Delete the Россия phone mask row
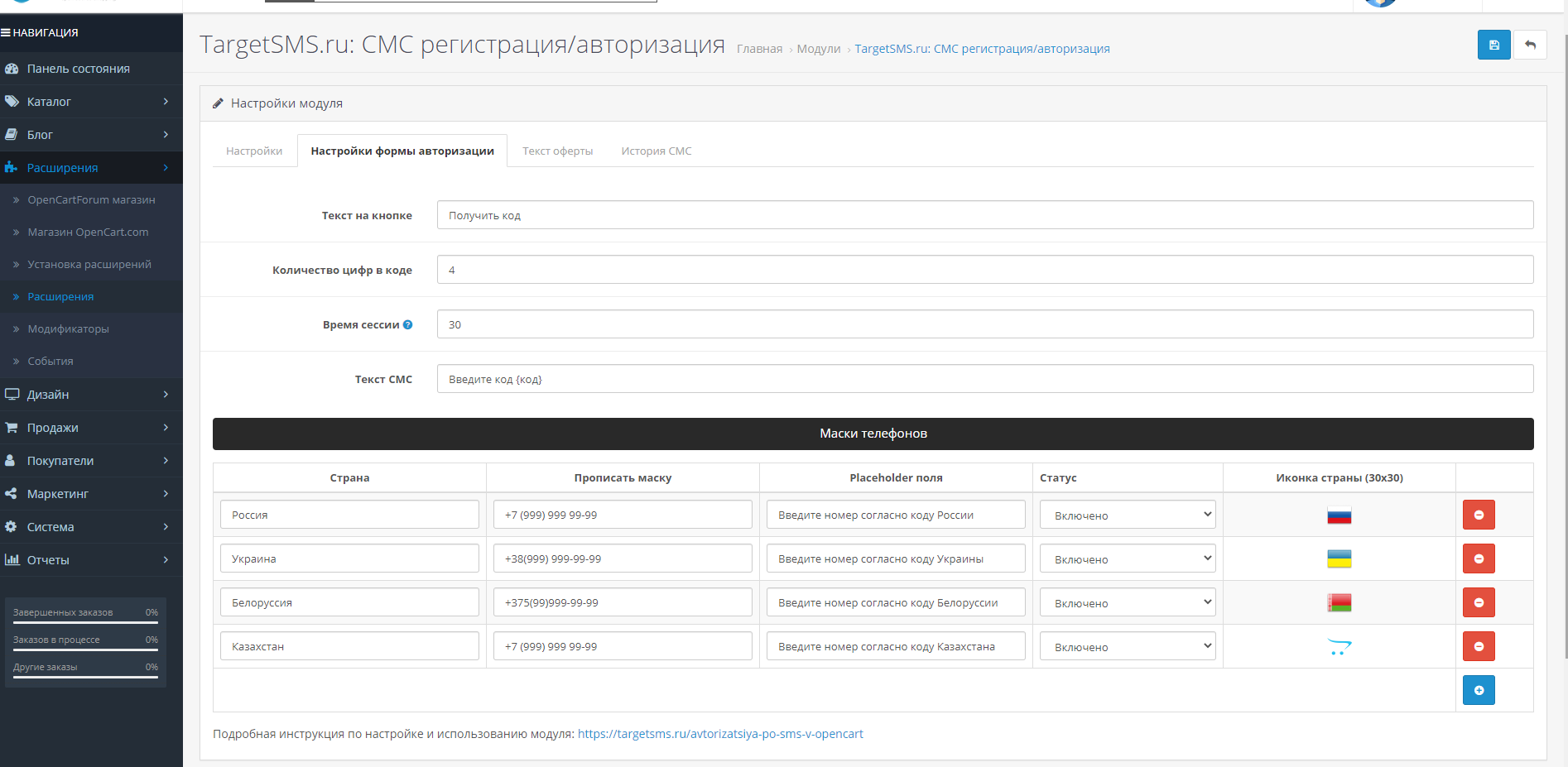 point(1479,515)
